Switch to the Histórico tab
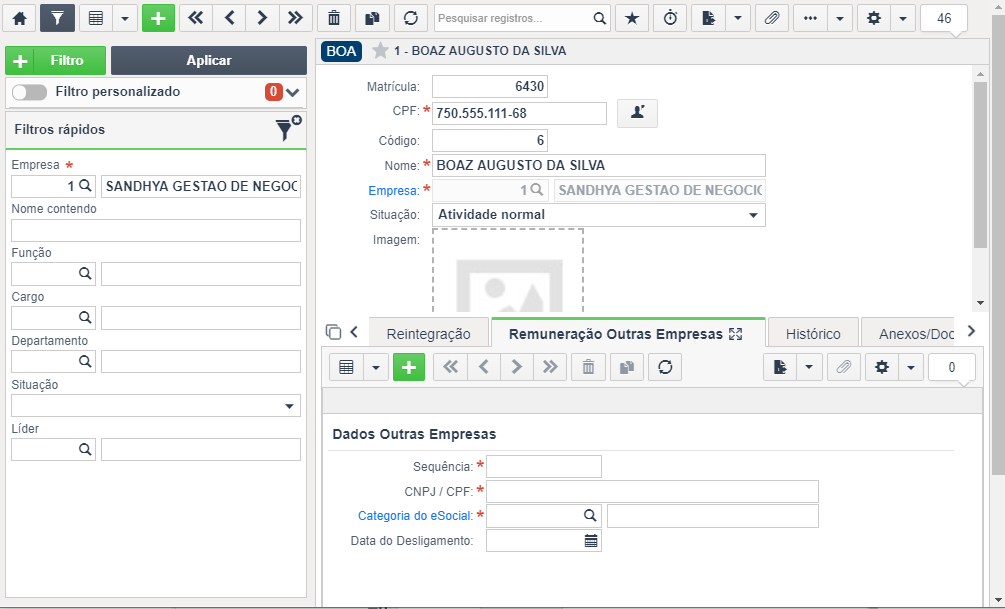 [x=813, y=334]
